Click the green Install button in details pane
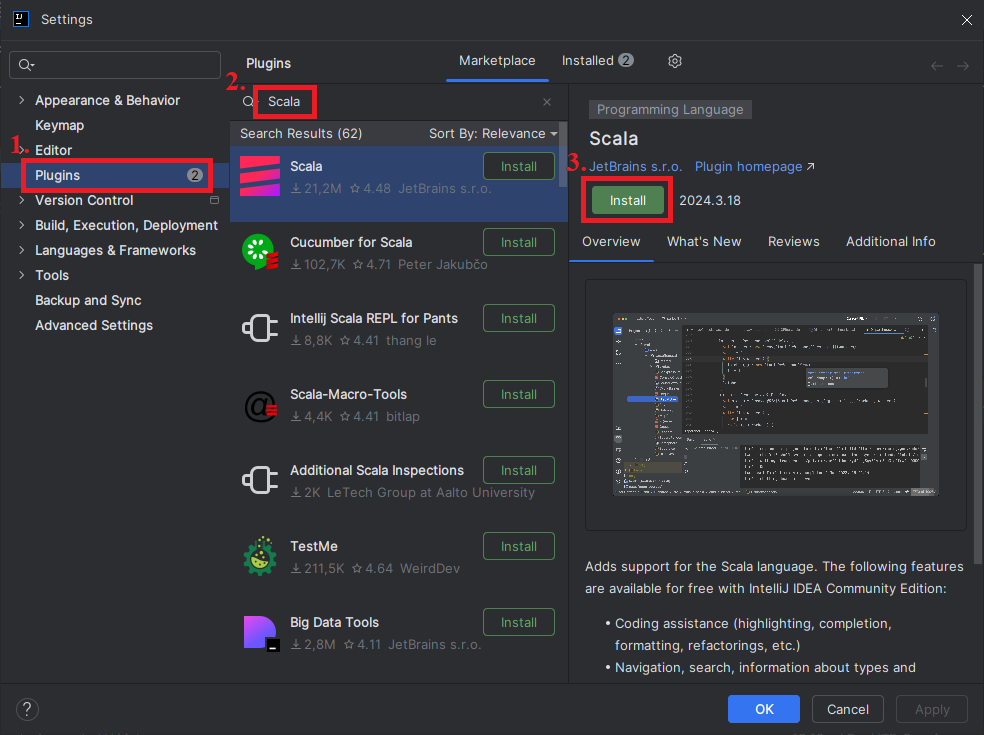The height and width of the screenshot is (735, 984). pos(628,200)
